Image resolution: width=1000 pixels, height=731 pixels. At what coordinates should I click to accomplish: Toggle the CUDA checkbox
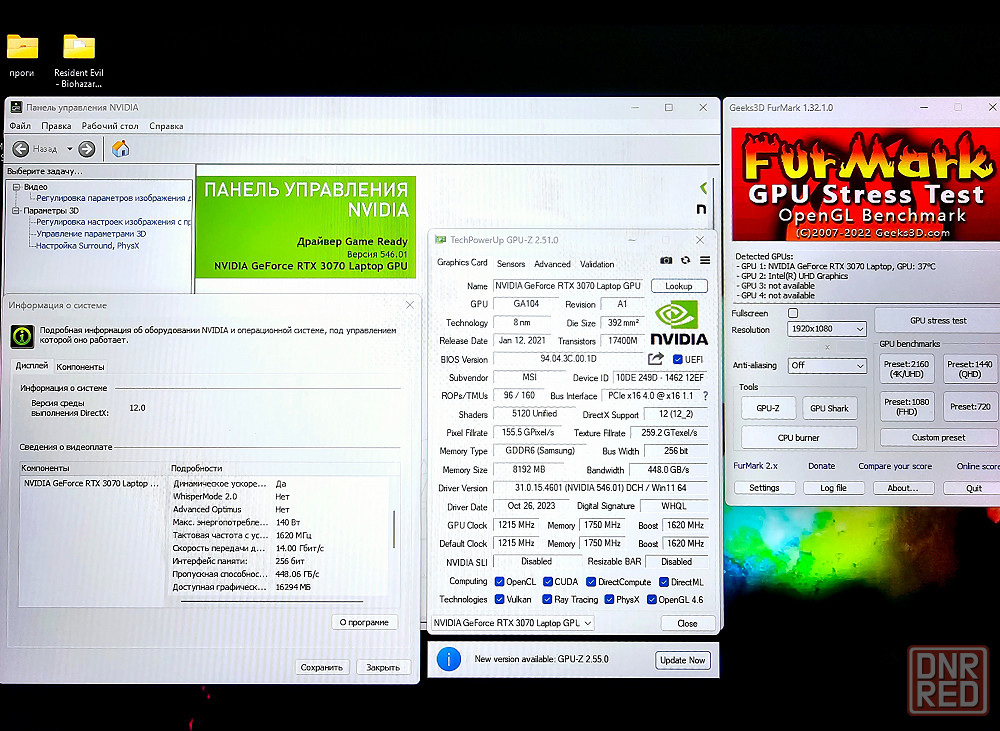click(548, 582)
